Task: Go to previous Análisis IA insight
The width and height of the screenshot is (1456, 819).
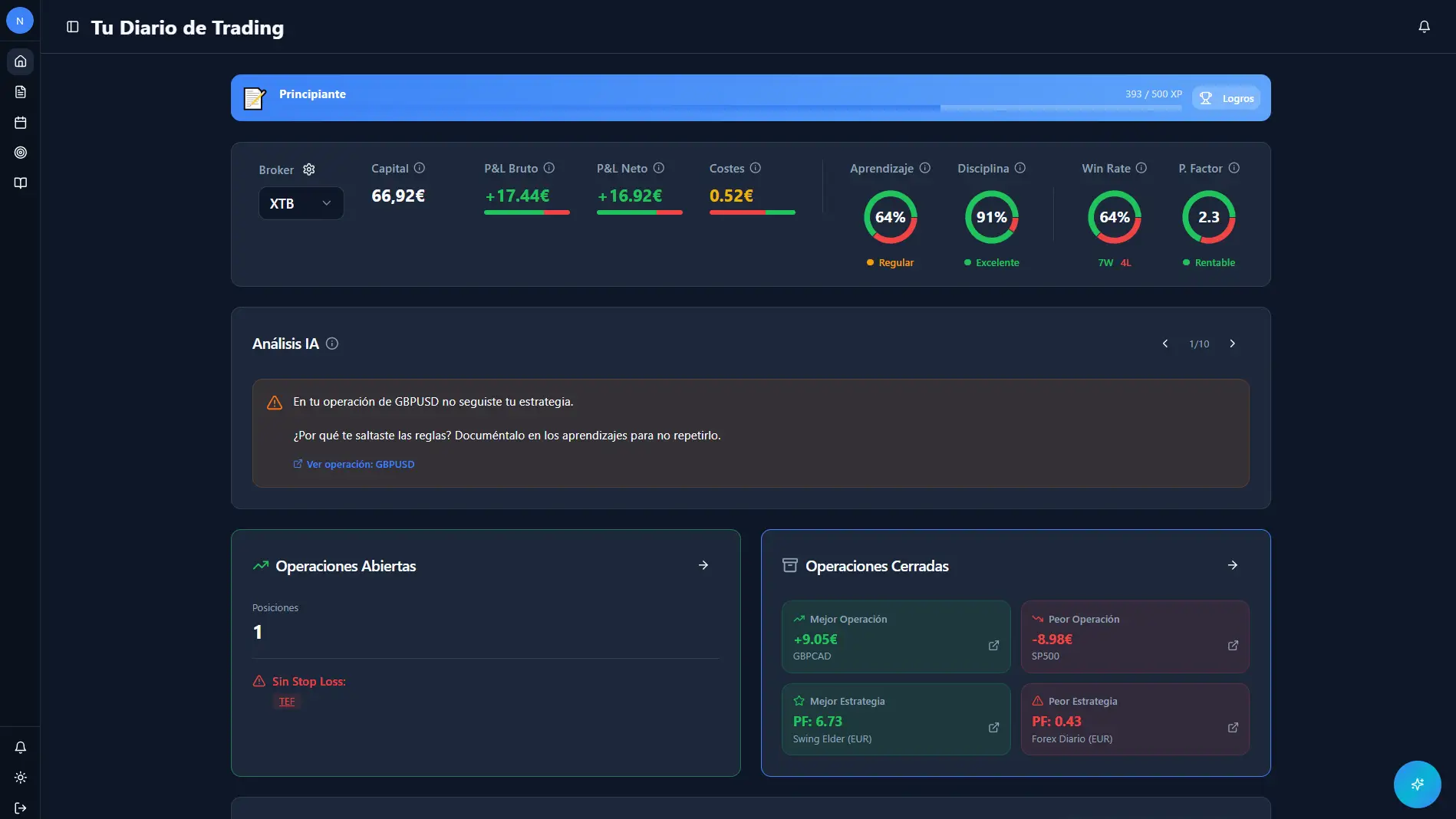Action: (1165, 344)
